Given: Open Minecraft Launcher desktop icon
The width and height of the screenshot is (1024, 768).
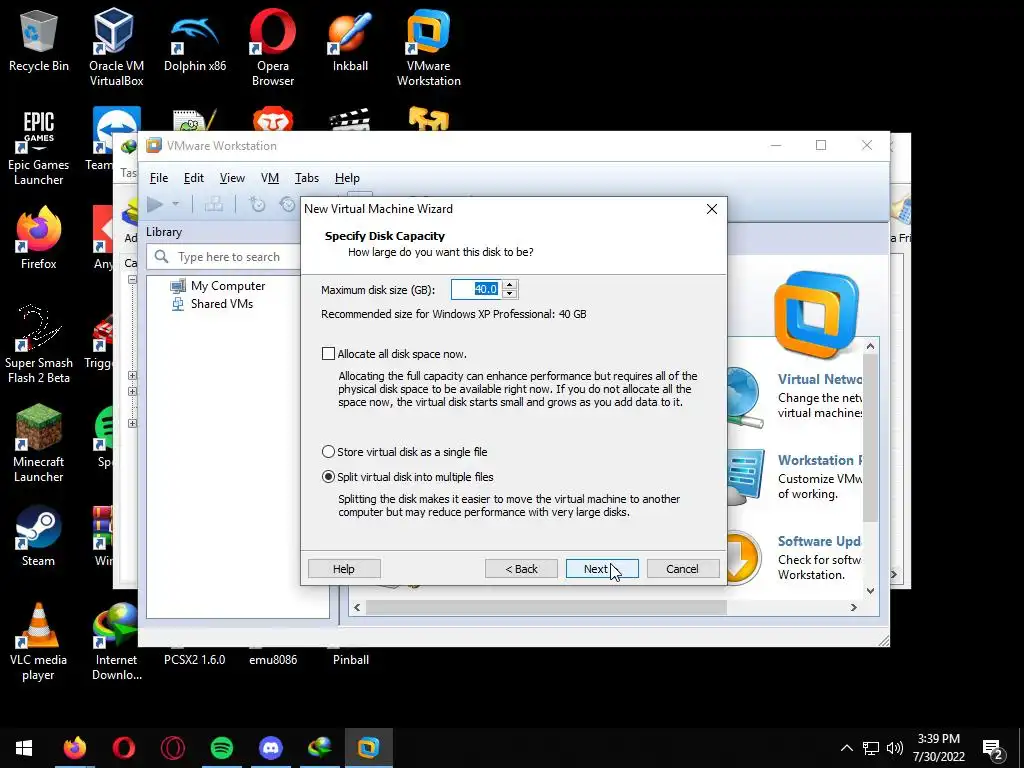Looking at the screenshot, I should click(x=39, y=444).
